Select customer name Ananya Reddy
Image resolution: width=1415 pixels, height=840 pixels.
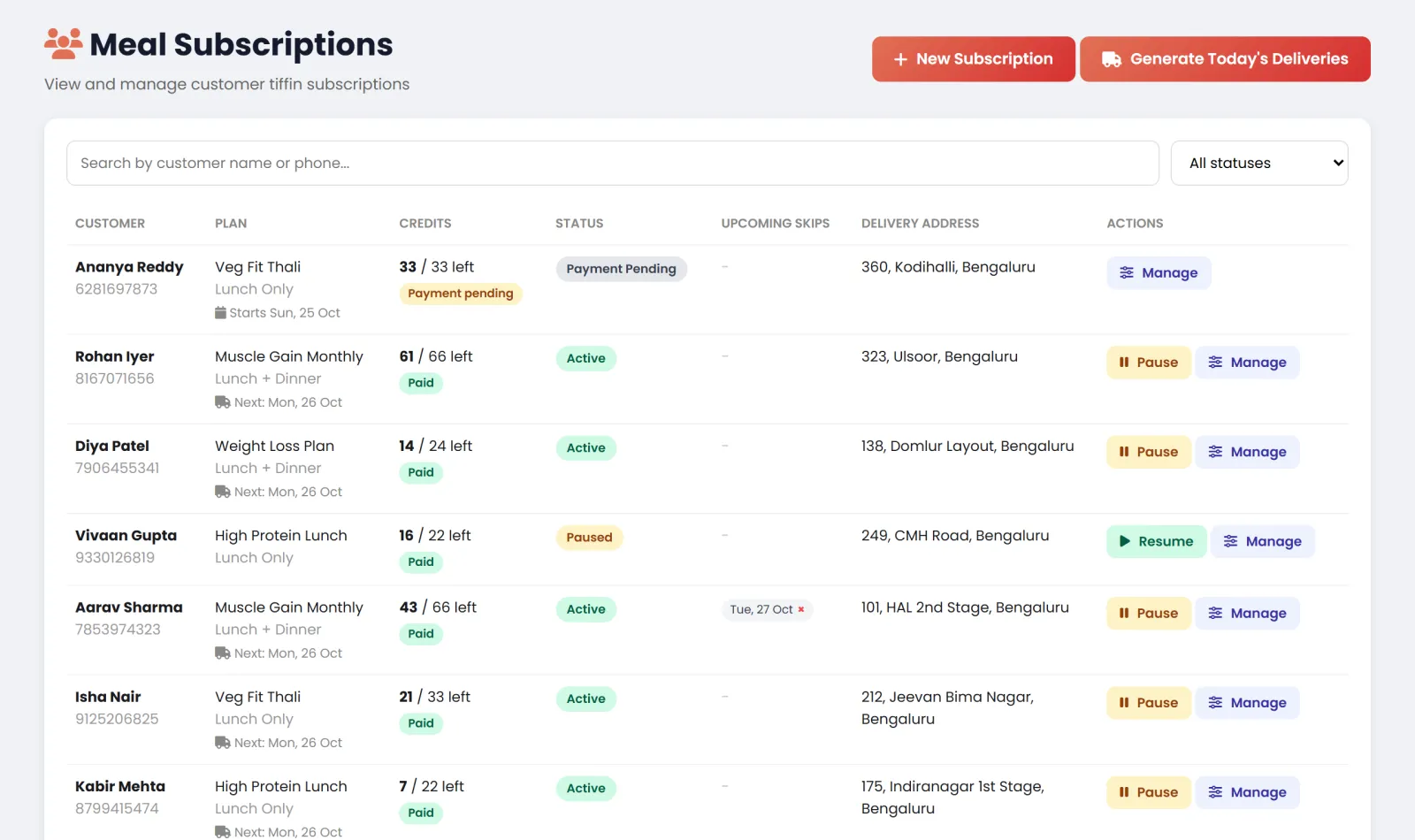pos(129,267)
